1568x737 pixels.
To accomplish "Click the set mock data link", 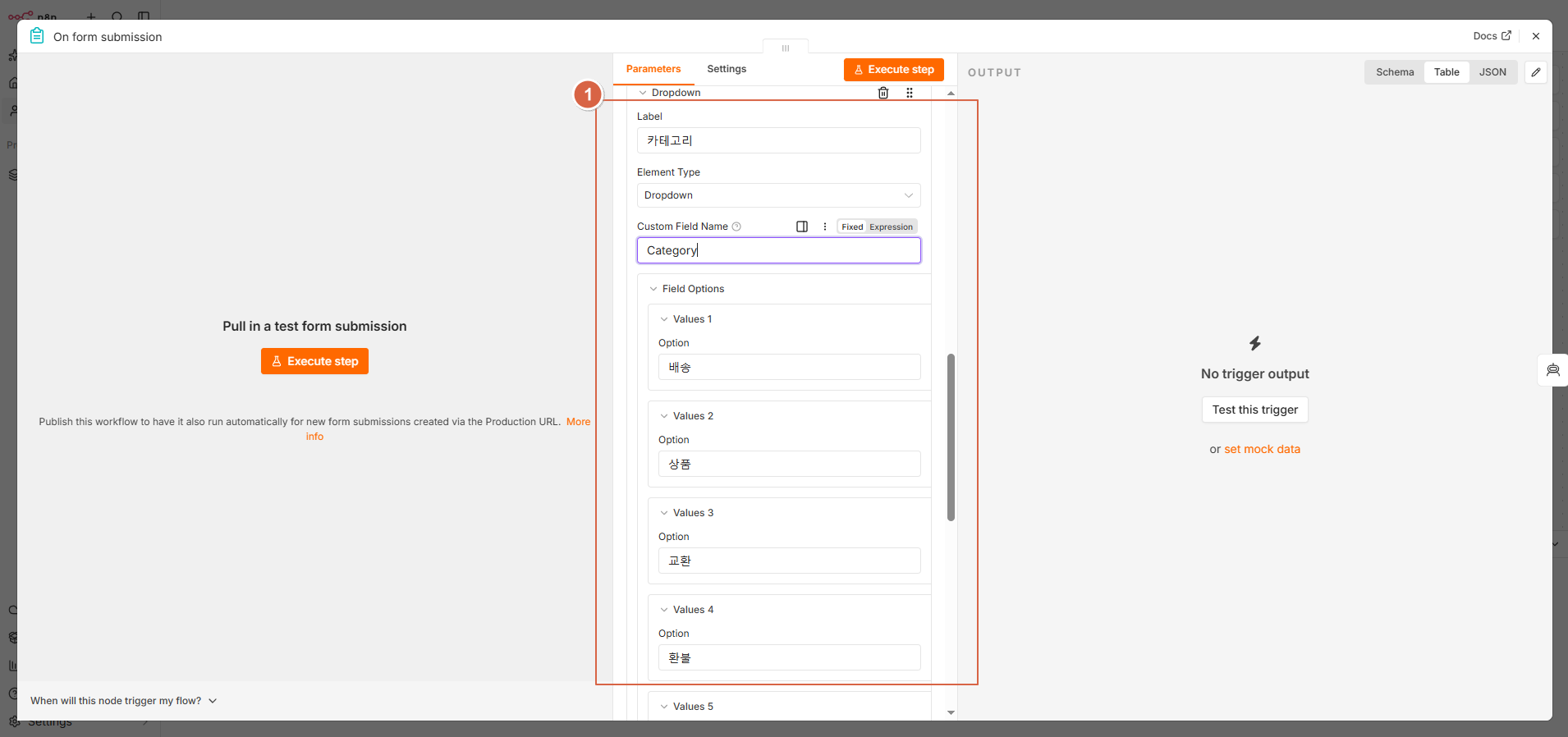I will pyautogui.click(x=1262, y=449).
